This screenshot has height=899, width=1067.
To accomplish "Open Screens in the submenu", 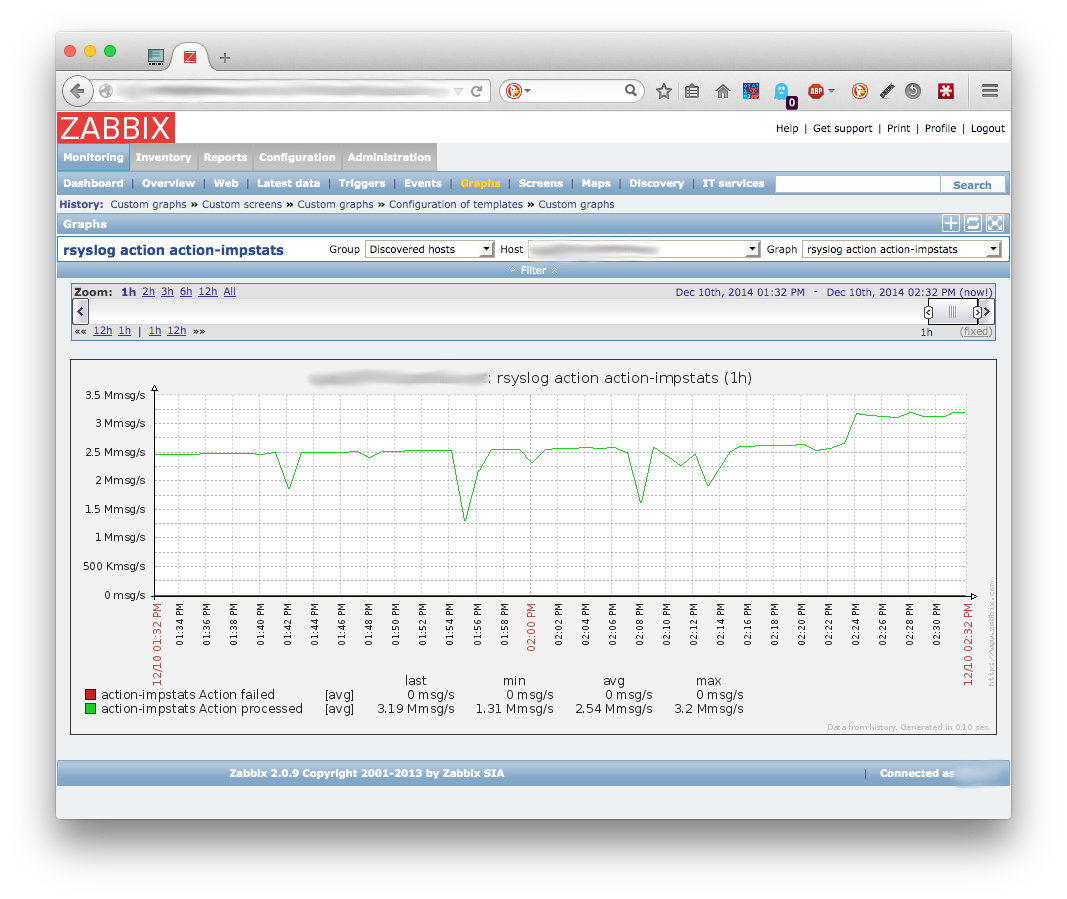I will (x=540, y=183).
